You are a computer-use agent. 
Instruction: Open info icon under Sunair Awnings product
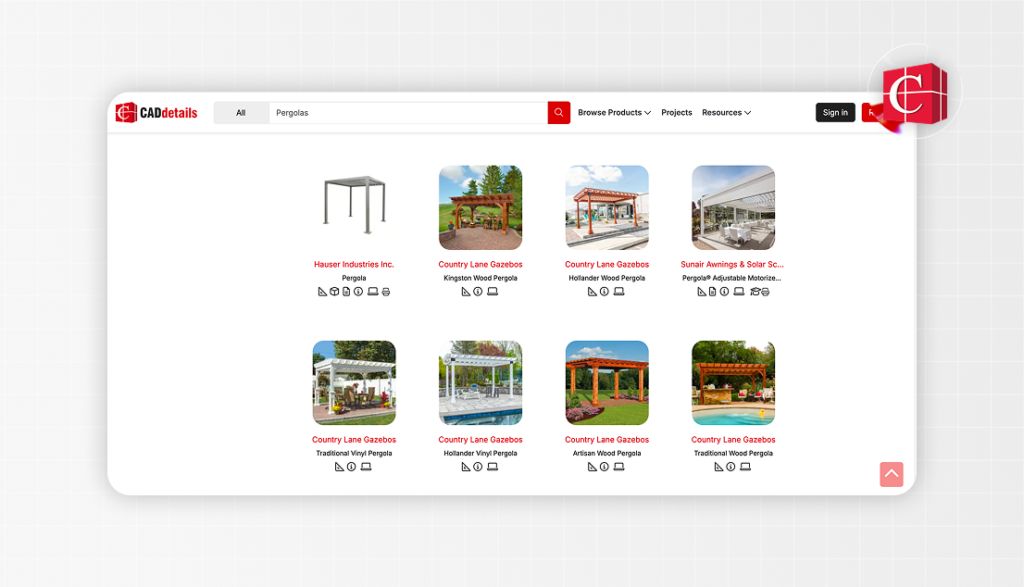click(x=724, y=292)
